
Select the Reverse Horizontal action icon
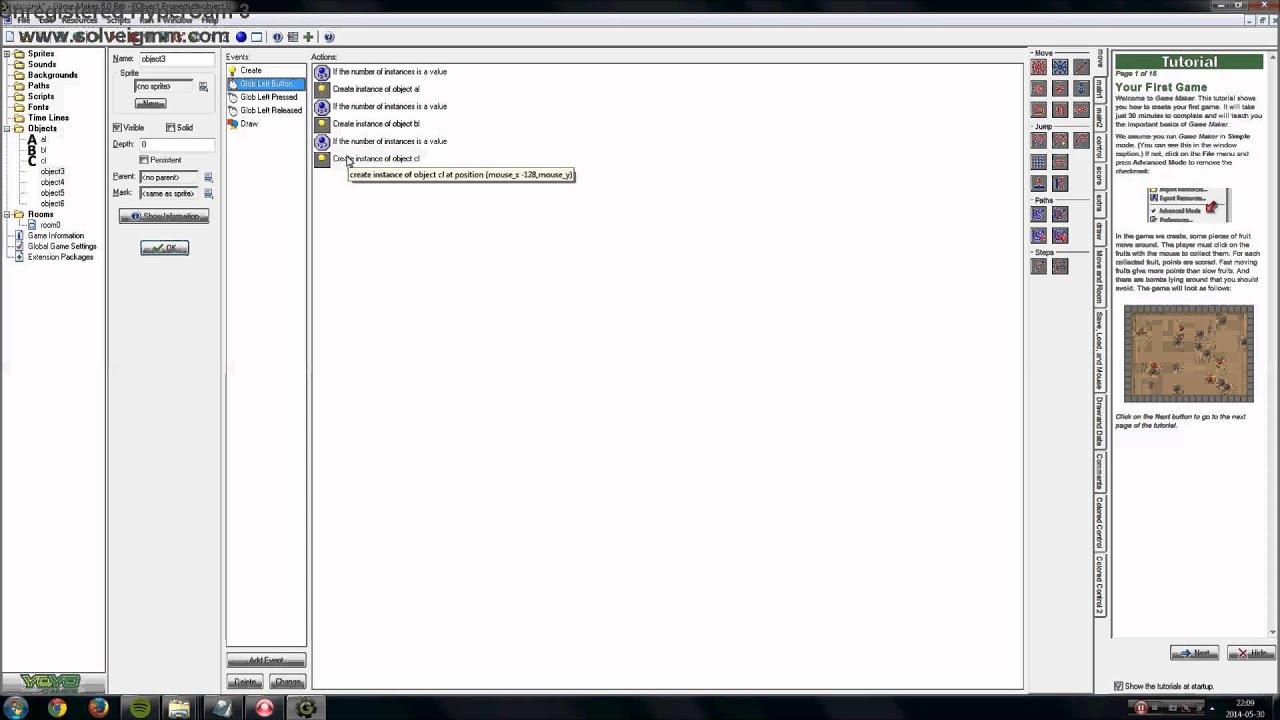click(x=1039, y=109)
